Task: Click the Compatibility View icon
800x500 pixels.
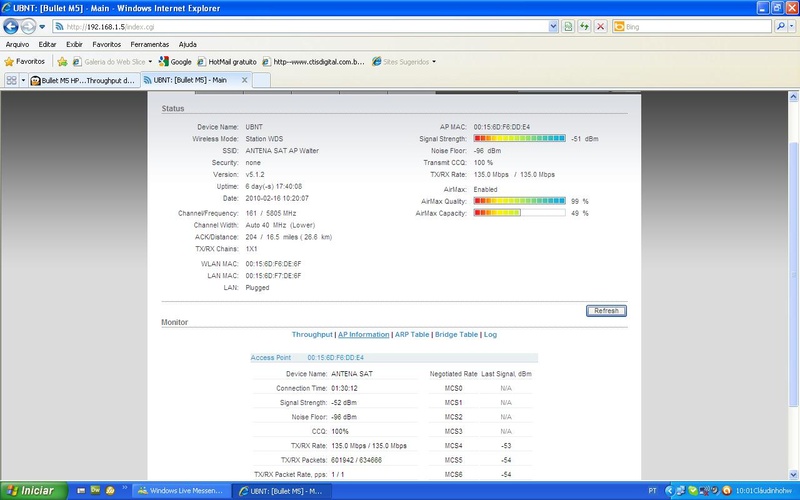Action: pyautogui.click(x=568, y=27)
